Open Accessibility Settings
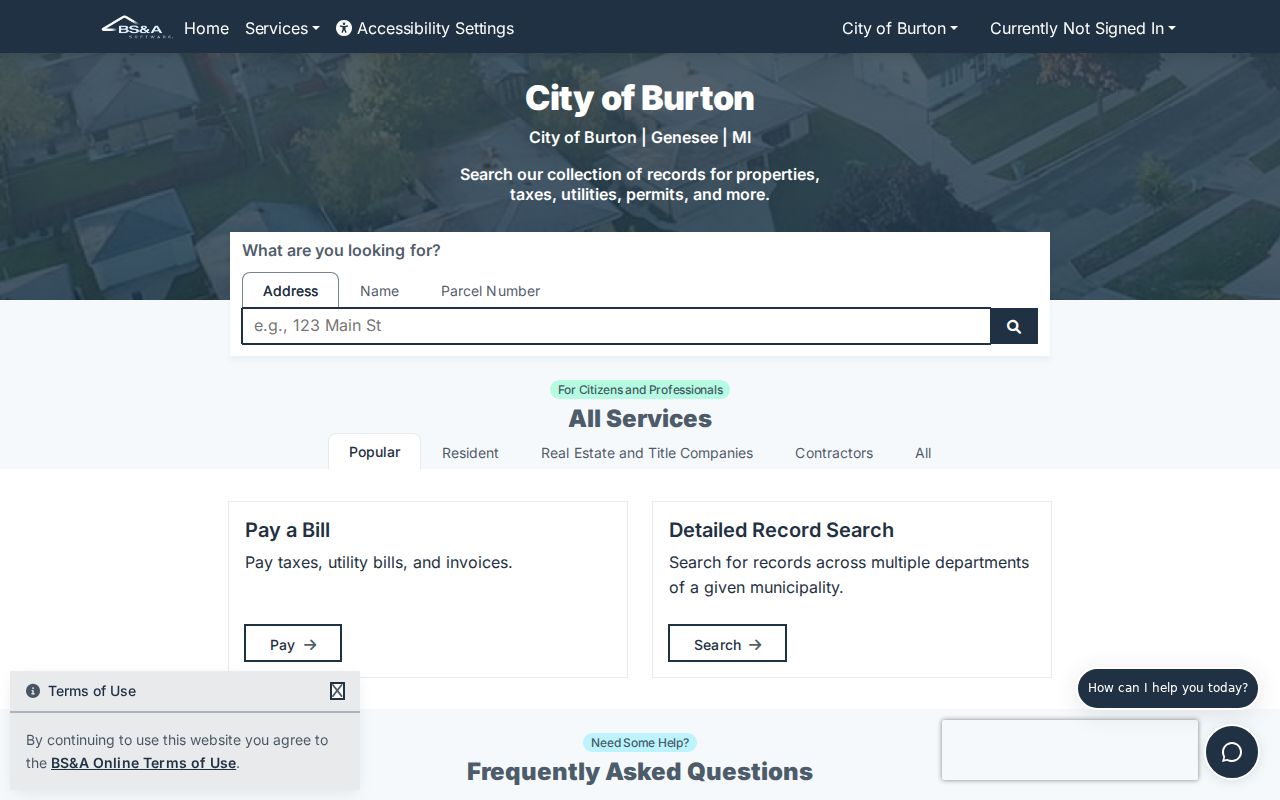Viewport: 1280px width, 800px height. point(425,28)
